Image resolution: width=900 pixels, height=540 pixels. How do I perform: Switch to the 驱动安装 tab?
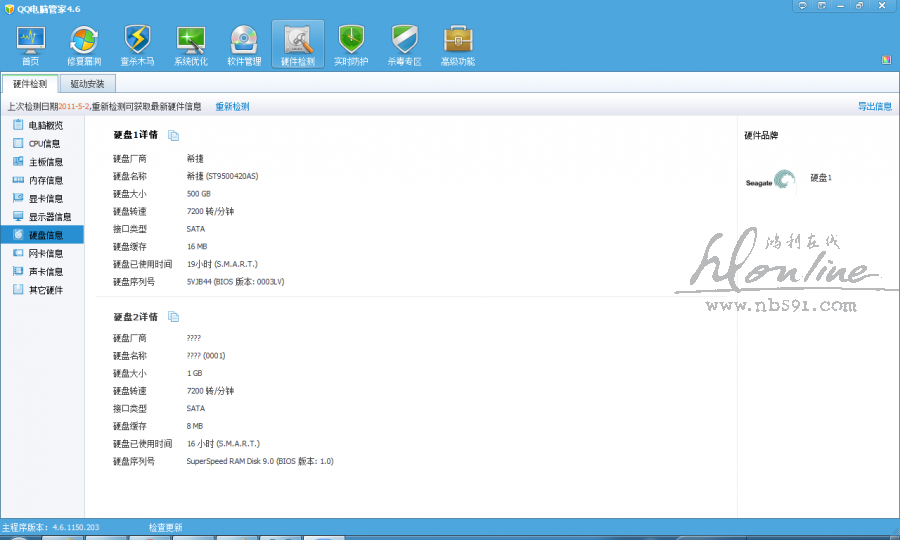(87, 84)
